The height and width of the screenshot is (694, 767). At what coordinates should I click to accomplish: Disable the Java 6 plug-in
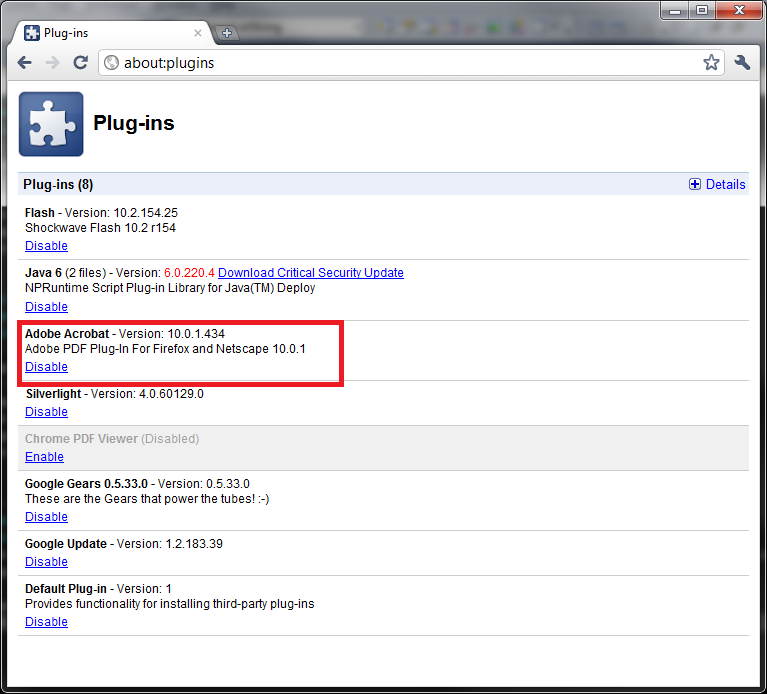click(x=46, y=307)
